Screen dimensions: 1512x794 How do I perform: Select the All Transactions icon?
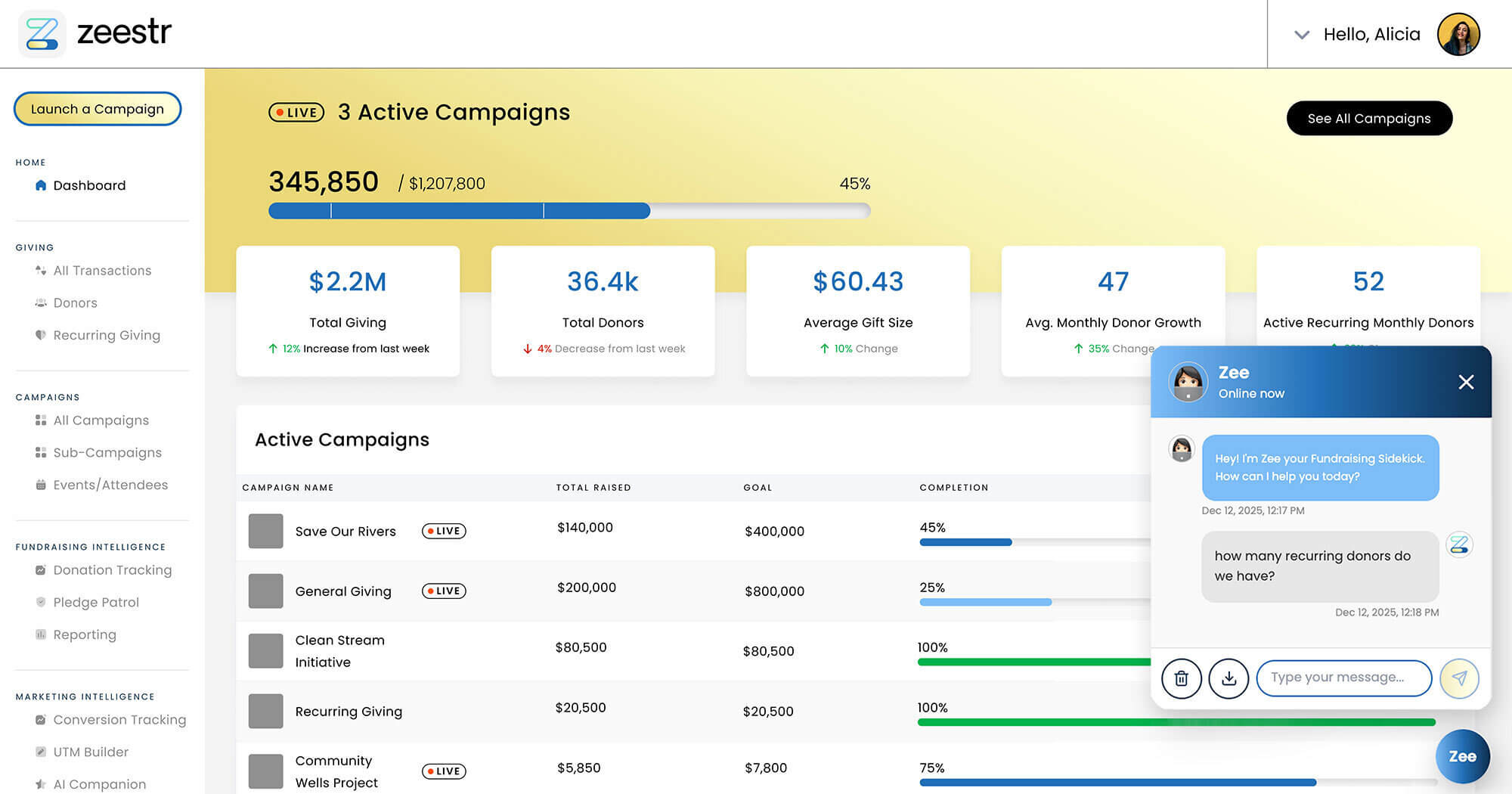click(x=40, y=270)
